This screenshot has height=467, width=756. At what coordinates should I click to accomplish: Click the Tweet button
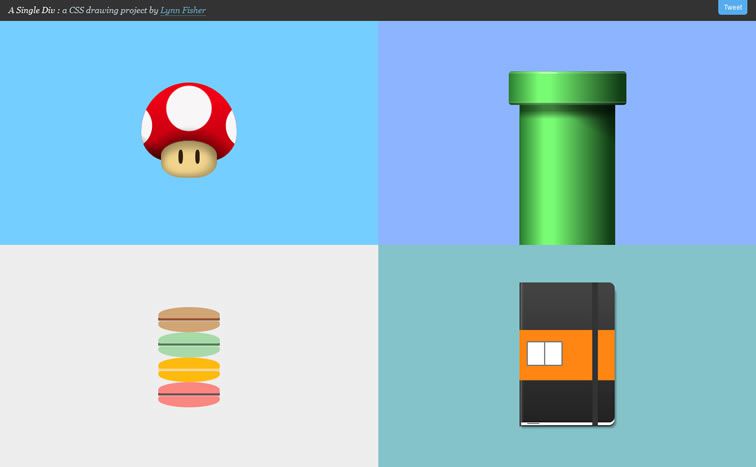[733, 7]
